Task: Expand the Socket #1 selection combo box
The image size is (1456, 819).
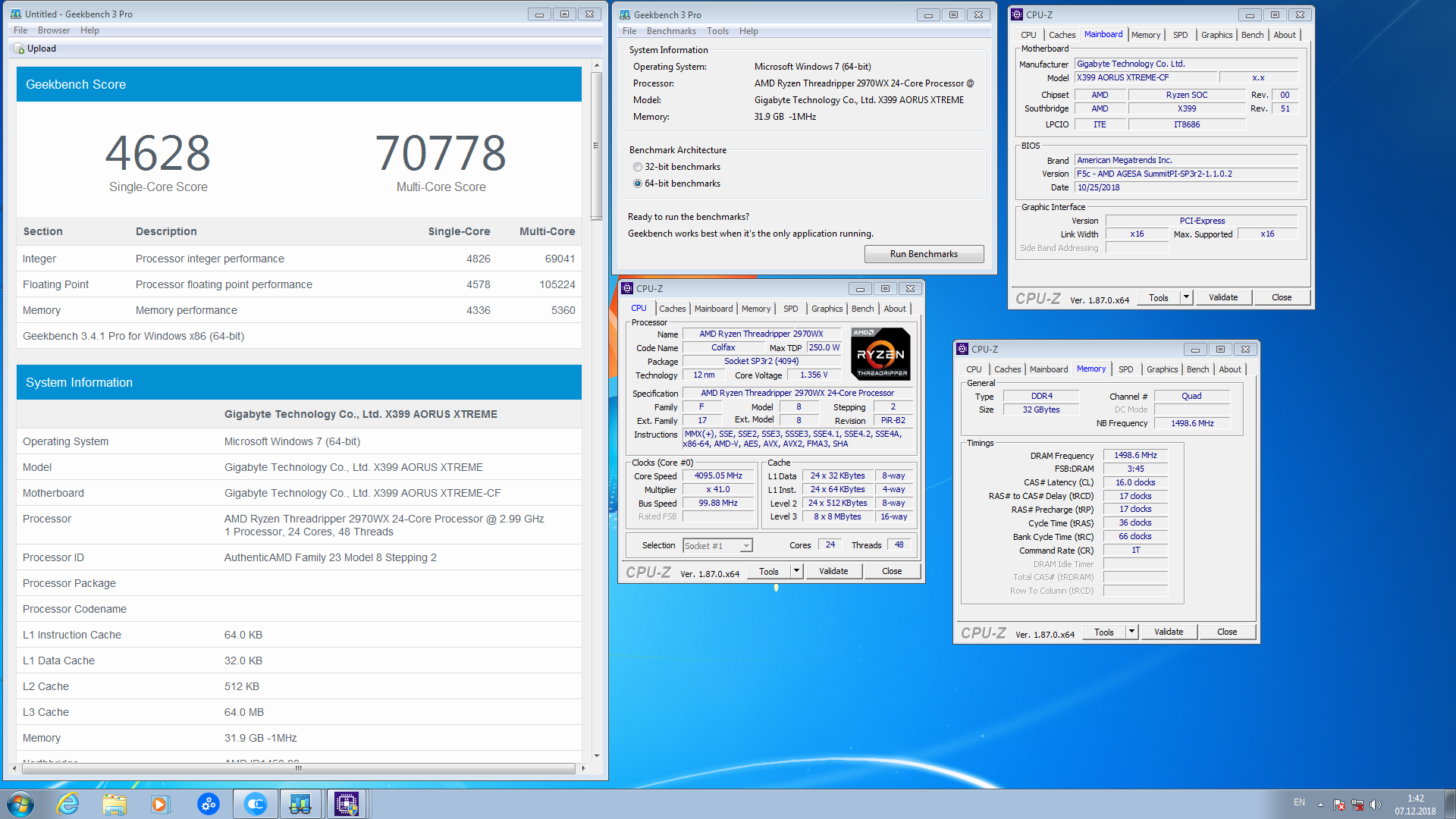Action: click(x=746, y=546)
